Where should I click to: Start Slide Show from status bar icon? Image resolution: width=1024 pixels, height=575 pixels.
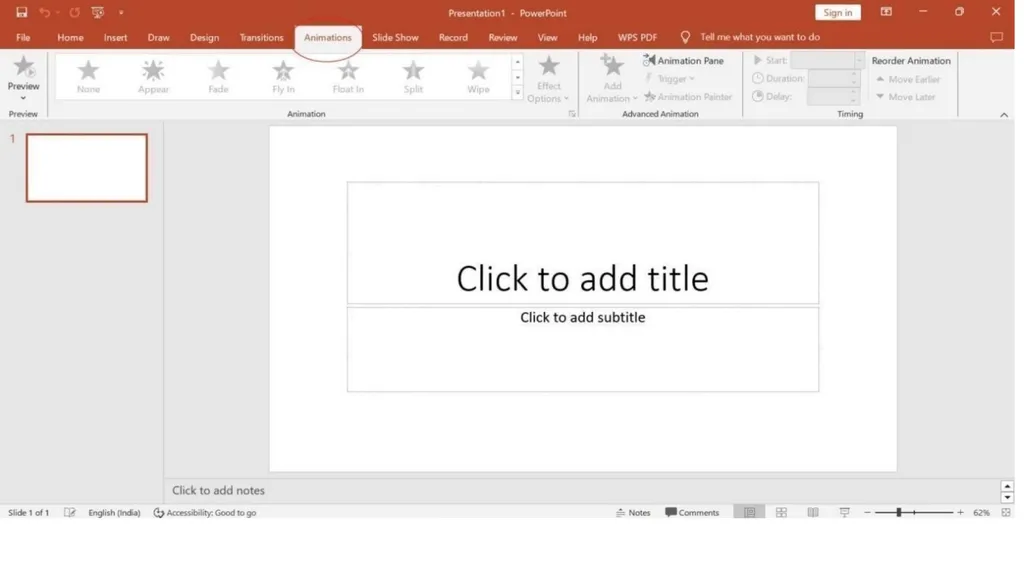pyautogui.click(x=844, y=513)
